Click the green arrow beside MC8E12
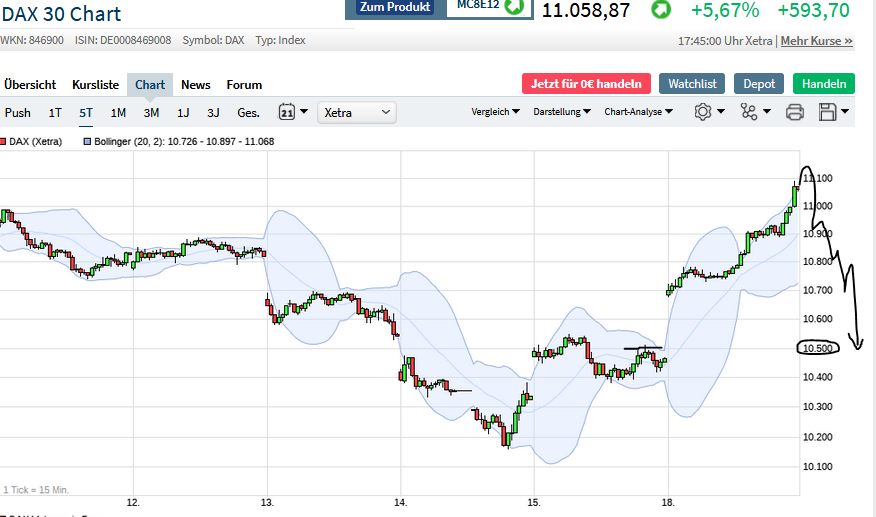This screenshot has width=876, height=517. [x=514, y=7]
